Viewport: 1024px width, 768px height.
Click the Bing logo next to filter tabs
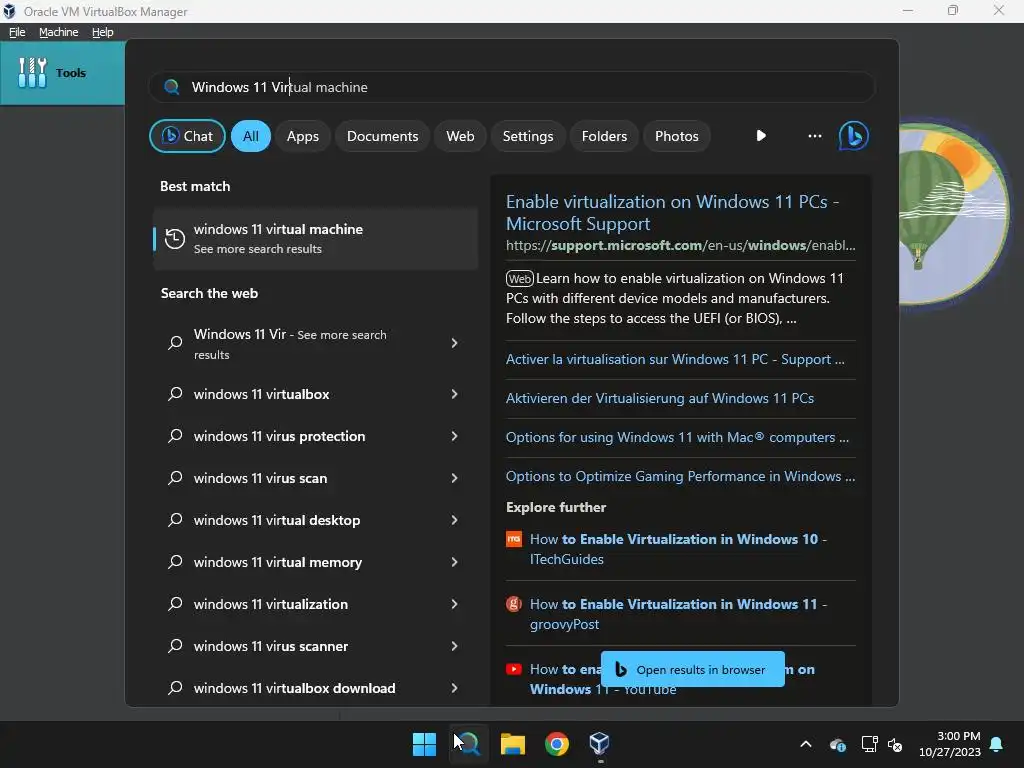(854, 136)
